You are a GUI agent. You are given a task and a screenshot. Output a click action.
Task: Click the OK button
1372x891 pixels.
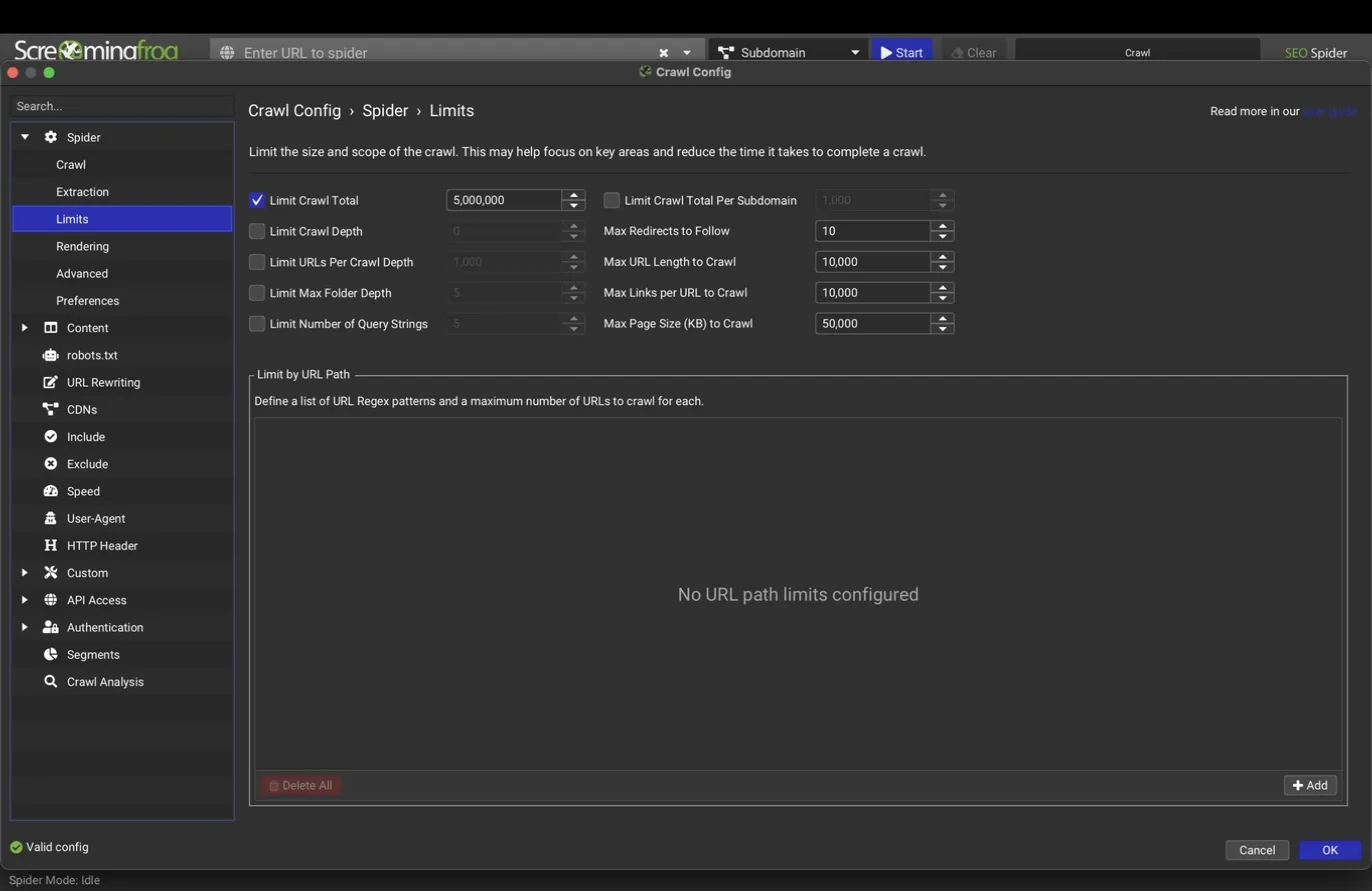click(1330, 850)
